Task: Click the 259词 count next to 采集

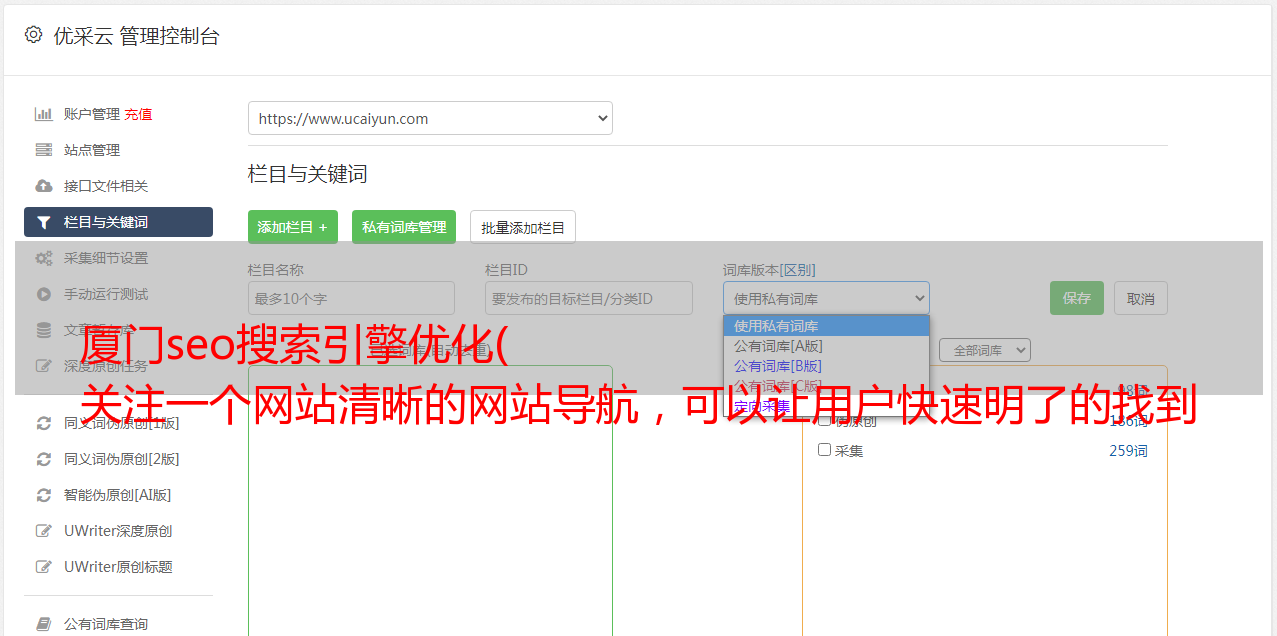Action: (1128, 451)
